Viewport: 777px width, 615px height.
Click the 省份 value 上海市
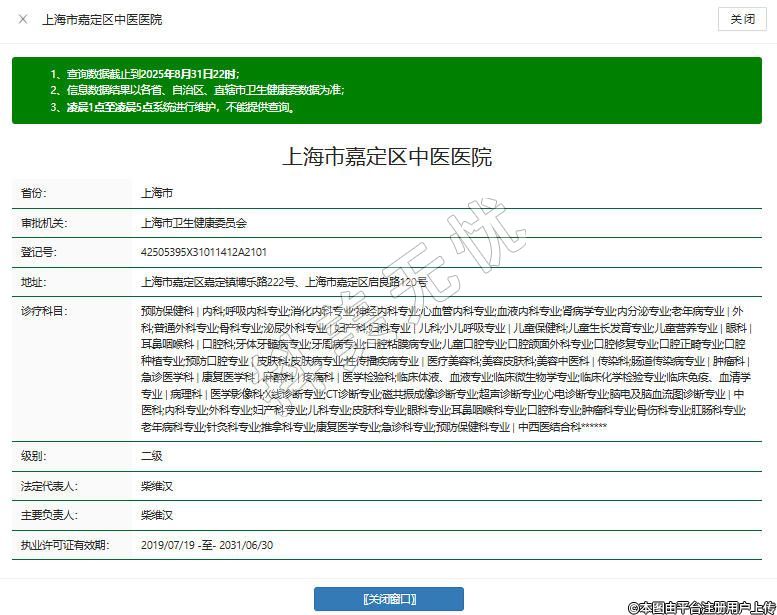157,193
